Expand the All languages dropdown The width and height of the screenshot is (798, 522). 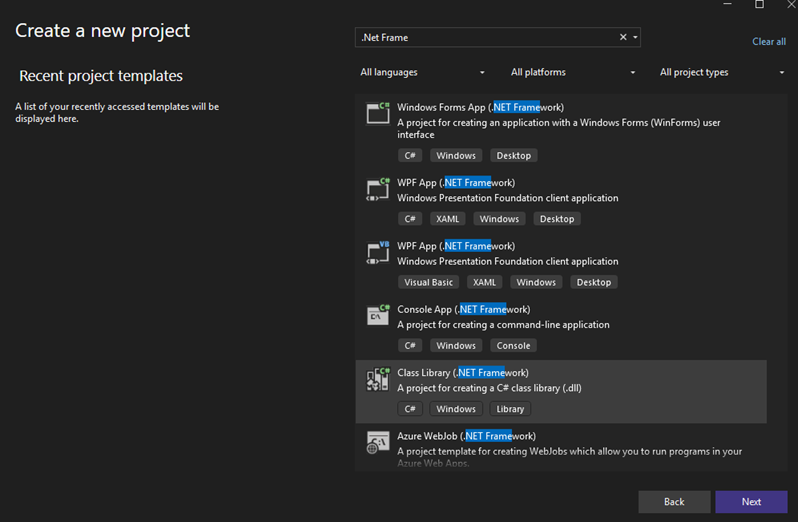click(422, 72)
